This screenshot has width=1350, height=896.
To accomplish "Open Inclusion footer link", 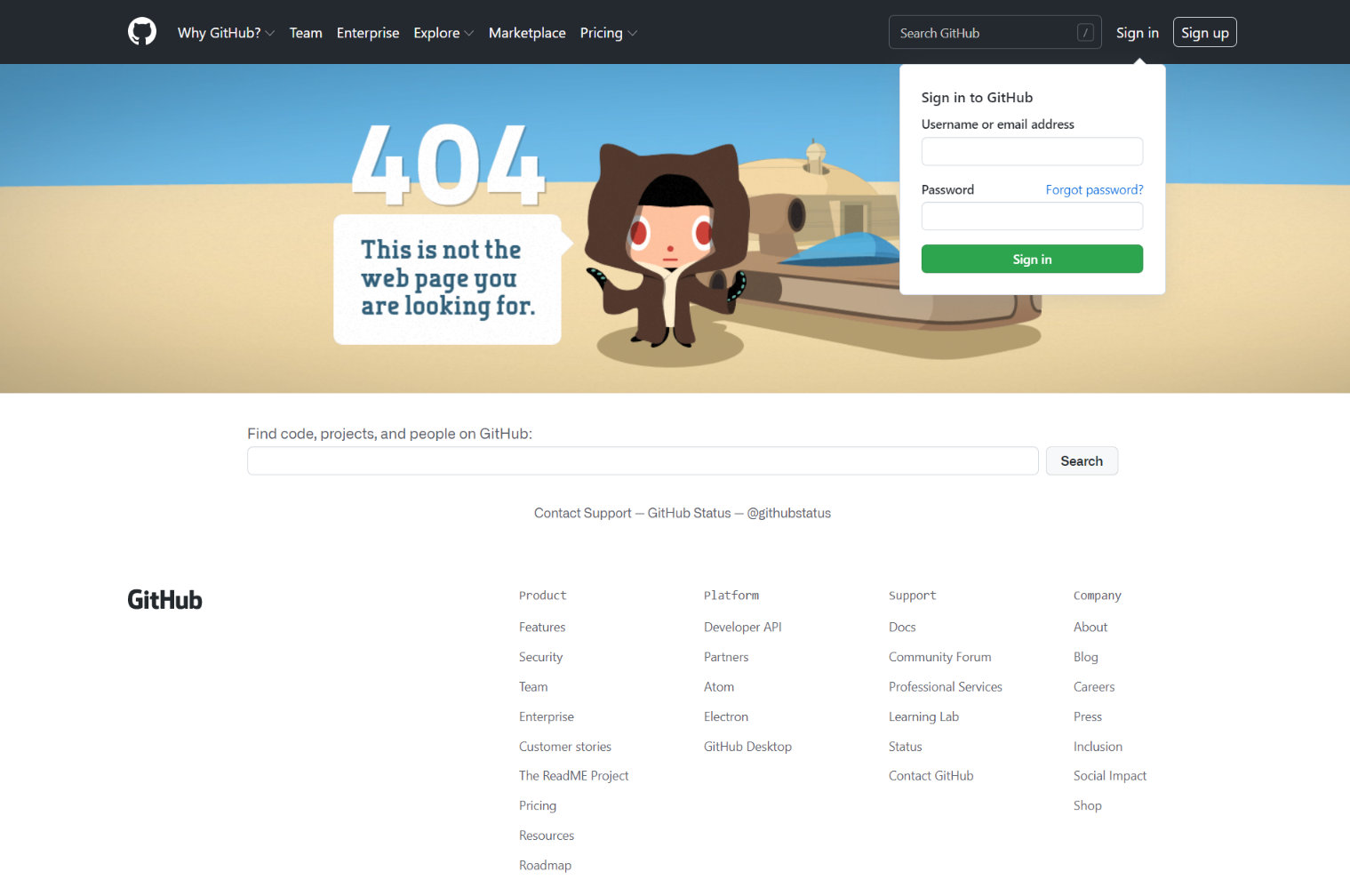I will [1098, 747].
